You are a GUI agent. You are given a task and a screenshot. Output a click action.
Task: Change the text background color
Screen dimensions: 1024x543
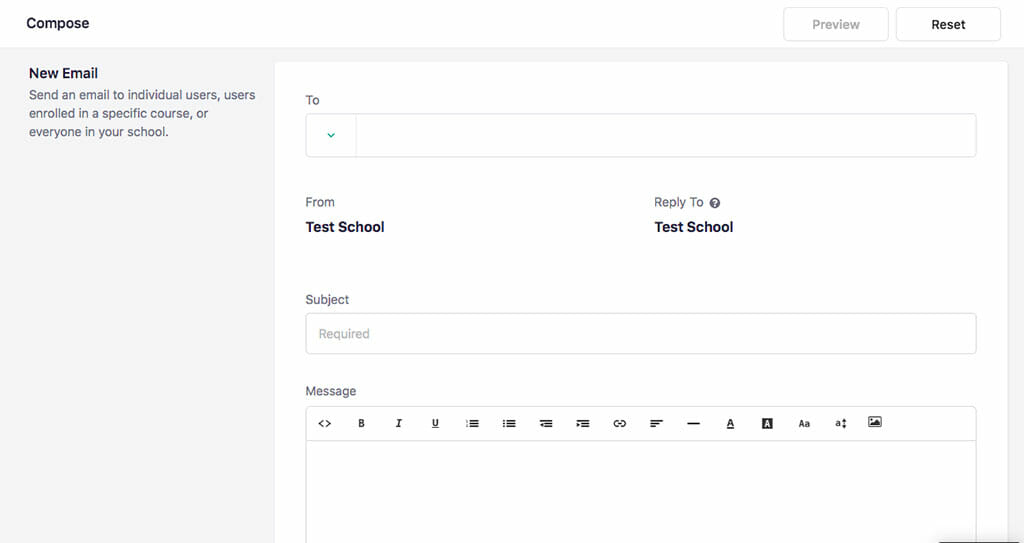(767, 423)
